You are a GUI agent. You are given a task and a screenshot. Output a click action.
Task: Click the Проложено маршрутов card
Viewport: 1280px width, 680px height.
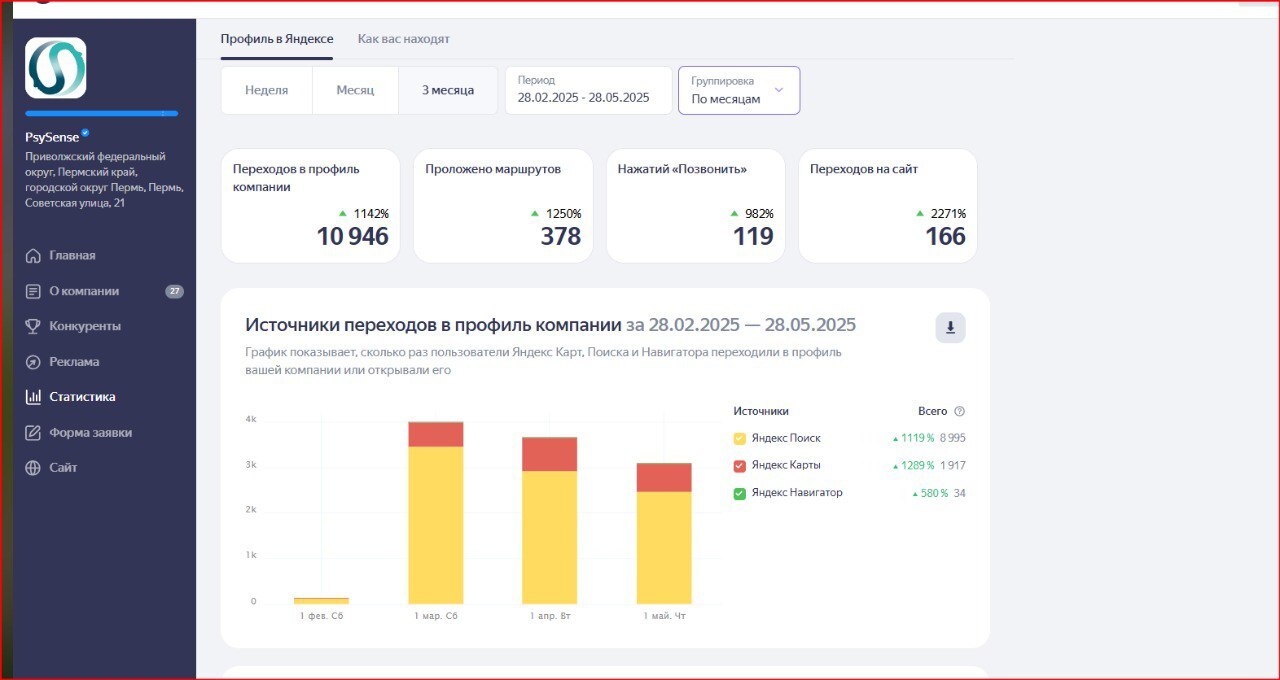503,206
